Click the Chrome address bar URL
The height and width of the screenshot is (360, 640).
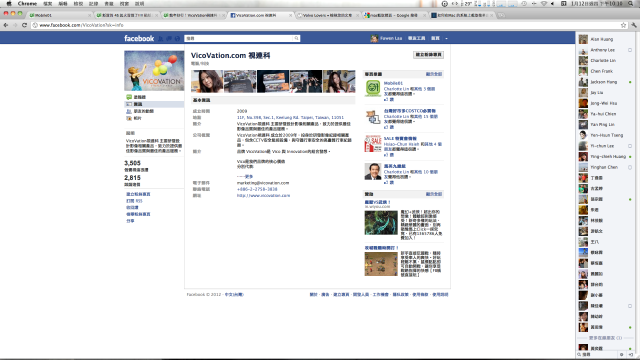click(82, 25)
